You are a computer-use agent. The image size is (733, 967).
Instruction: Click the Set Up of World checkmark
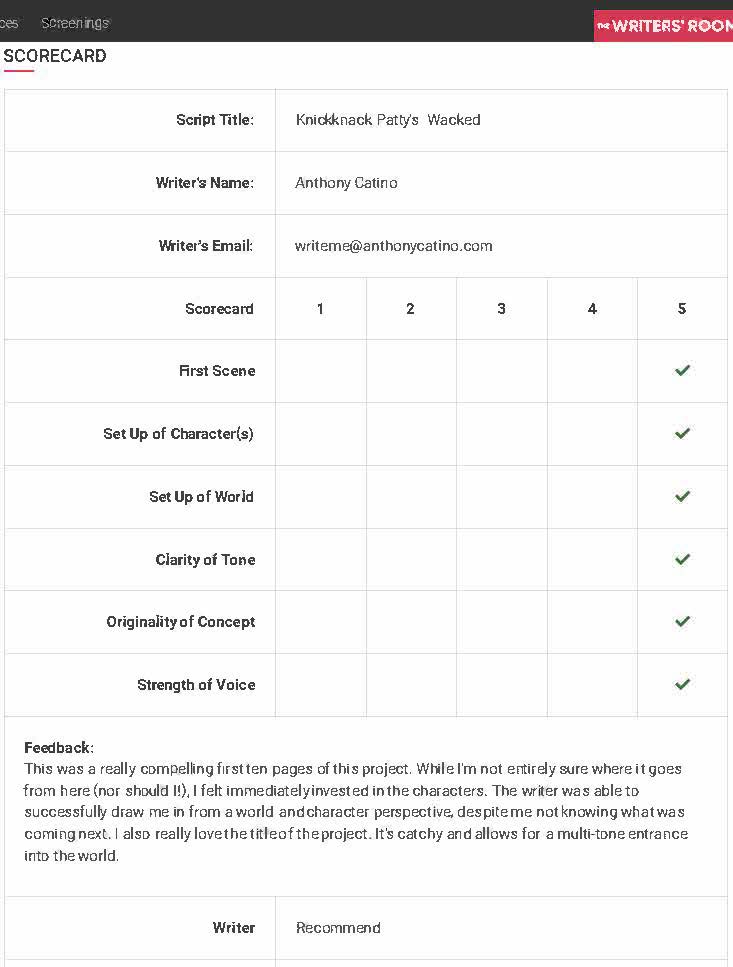pyautogui.click(x=682, y=497)
